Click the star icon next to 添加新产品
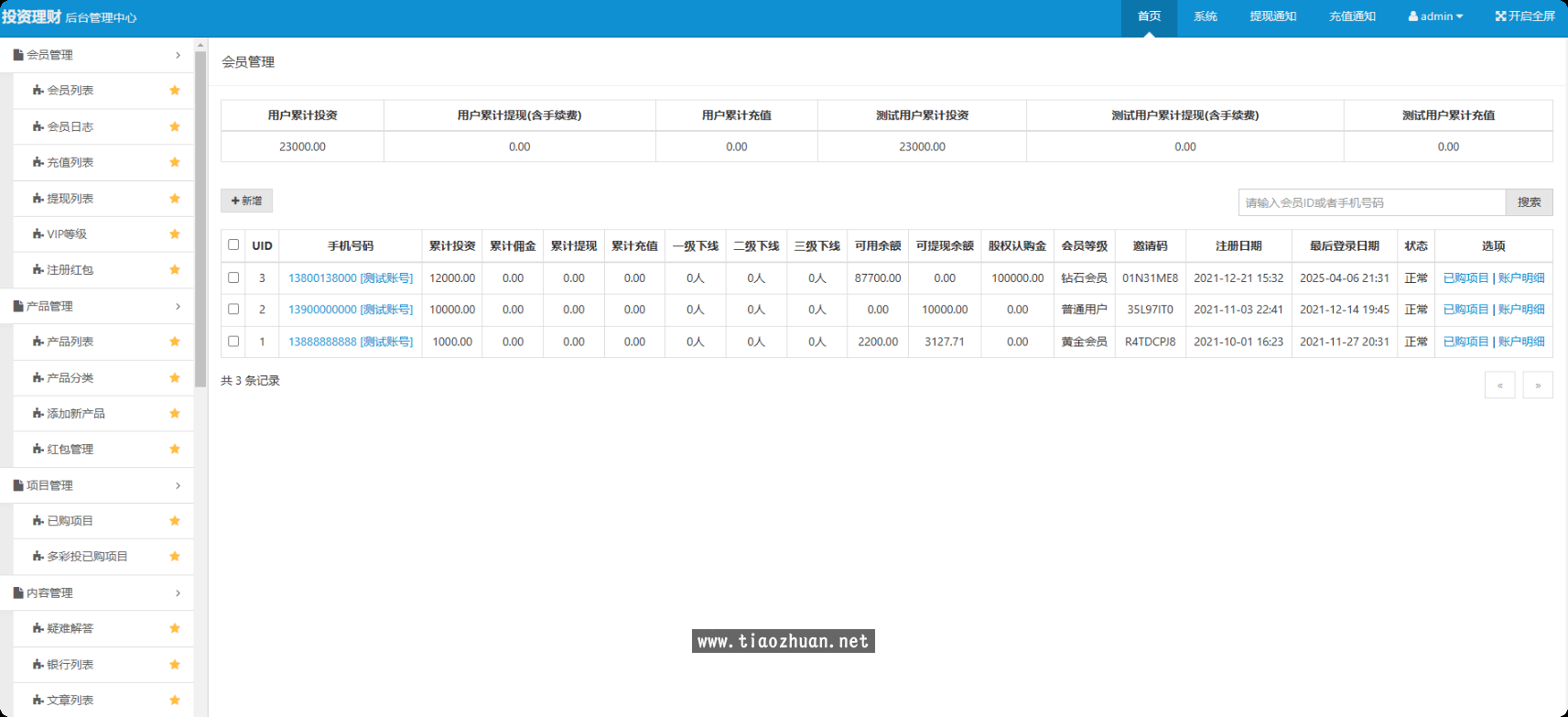This screenshot has height=717, width=1568. coord(175,413)
